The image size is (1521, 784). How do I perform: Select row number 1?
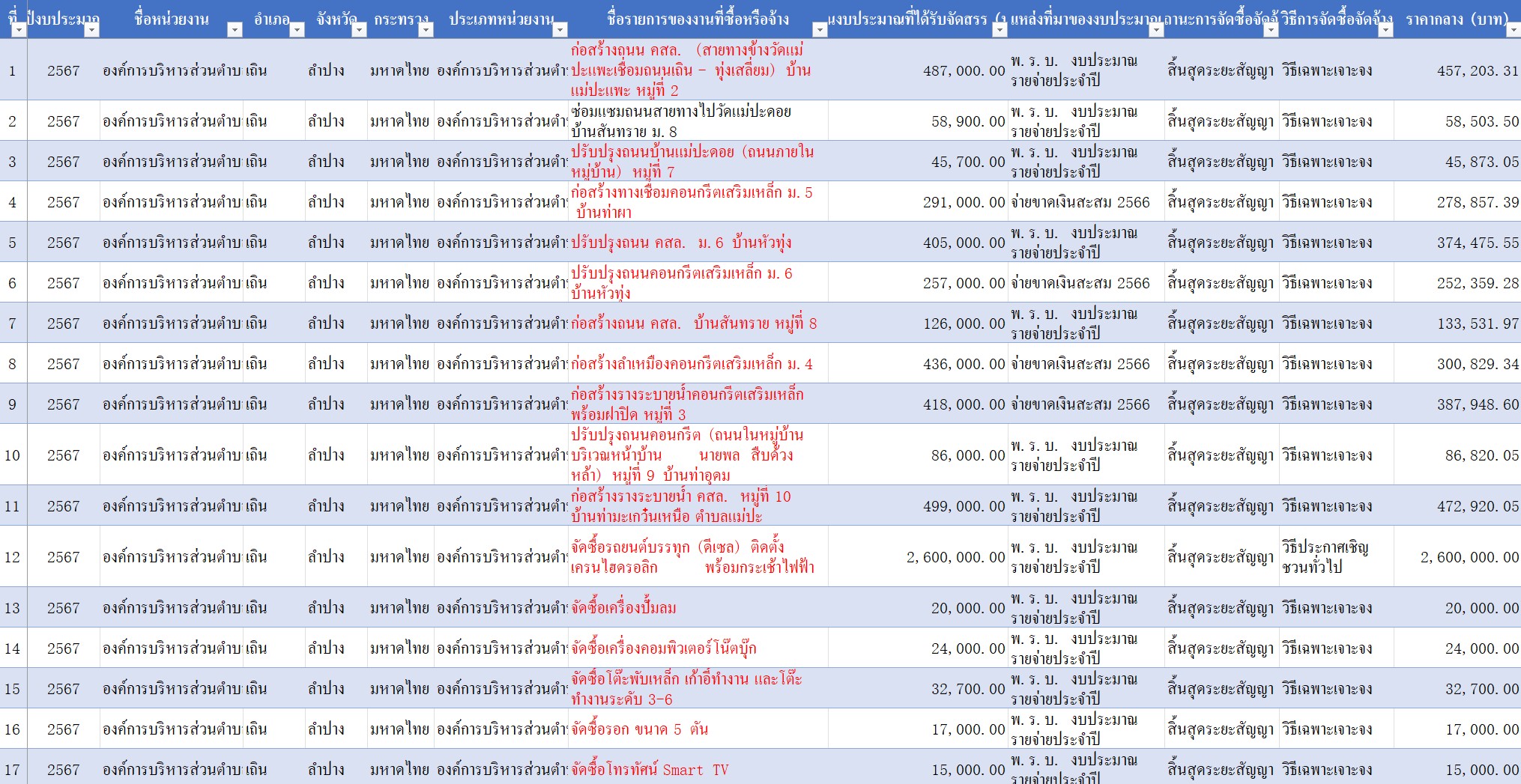(13, 70)
